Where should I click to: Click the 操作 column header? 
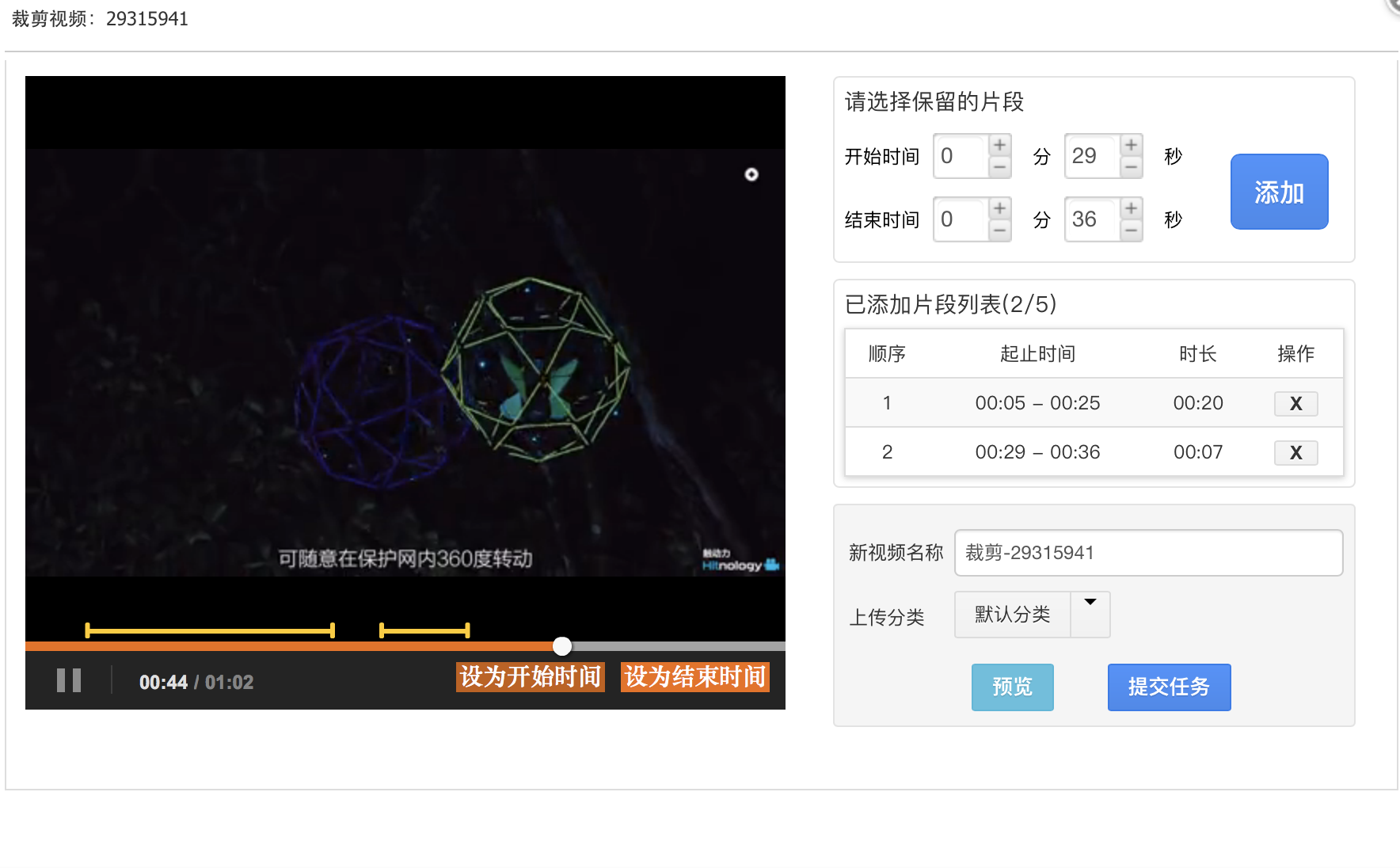(1295, 354)
